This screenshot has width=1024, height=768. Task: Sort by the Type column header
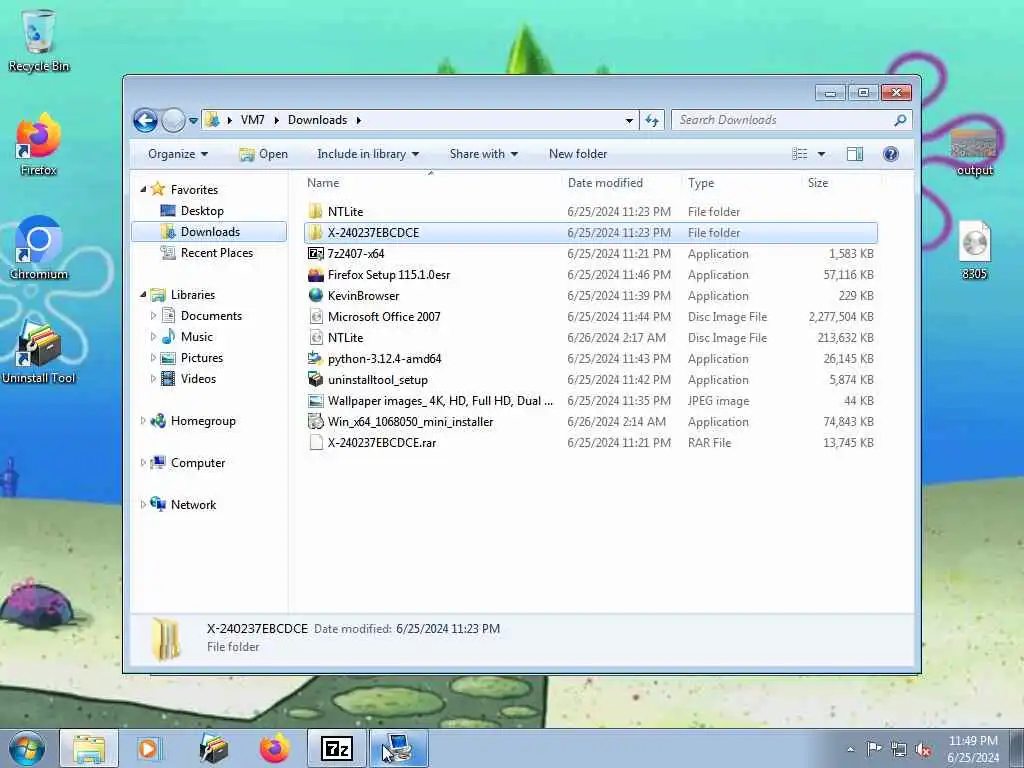742,183
